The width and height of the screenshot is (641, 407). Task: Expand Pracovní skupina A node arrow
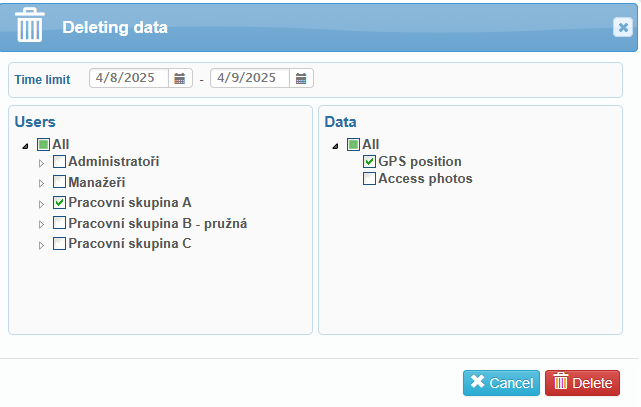pos(41,204)
